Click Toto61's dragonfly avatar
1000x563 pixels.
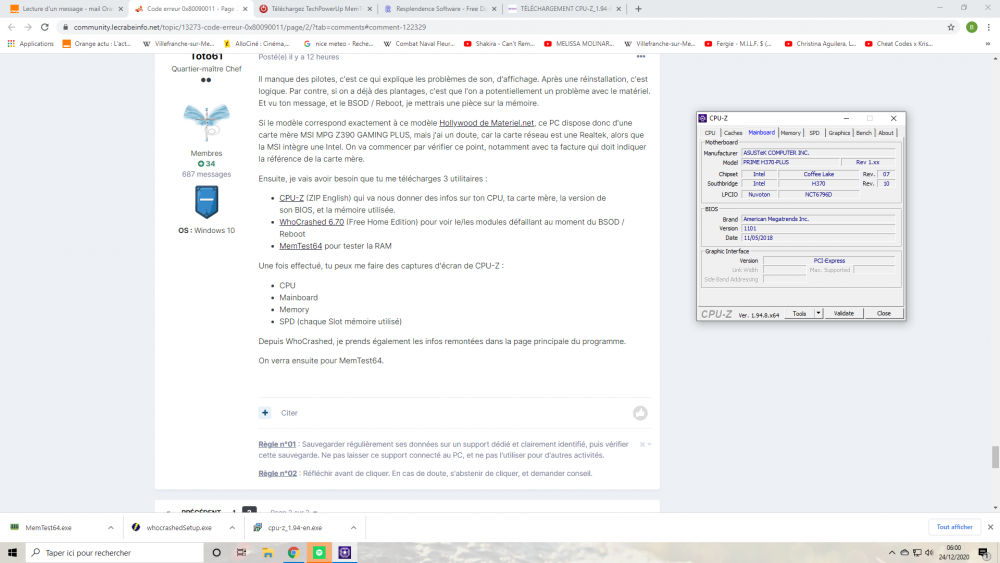point(206,121)
